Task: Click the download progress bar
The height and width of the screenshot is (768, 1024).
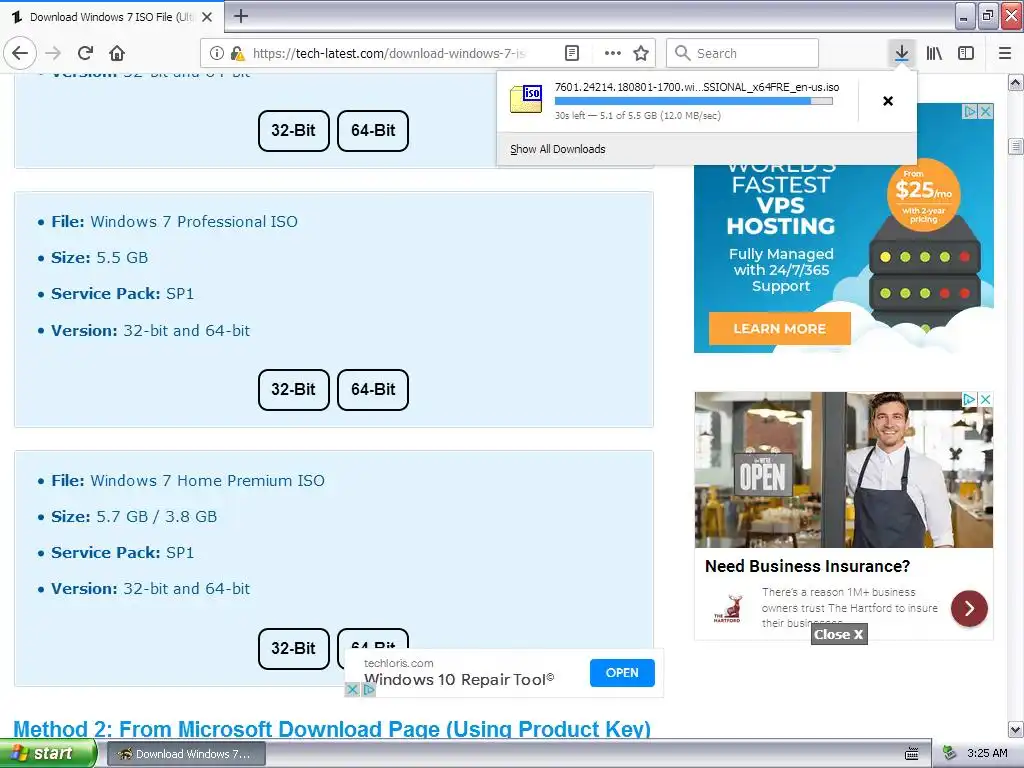Action: (694, 101)
